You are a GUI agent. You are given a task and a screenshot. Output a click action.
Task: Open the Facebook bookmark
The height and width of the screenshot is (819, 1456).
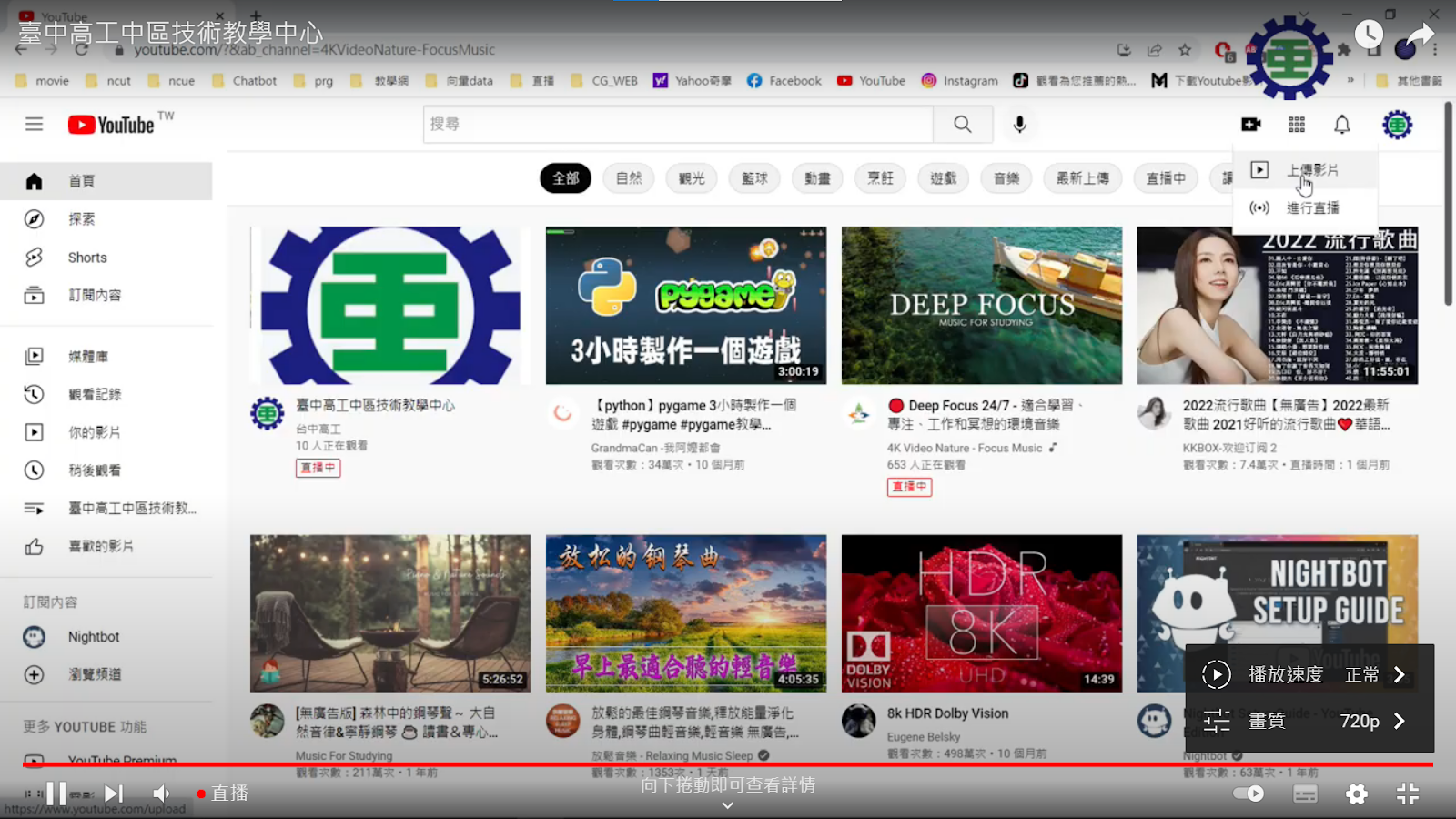pos(784,81)
